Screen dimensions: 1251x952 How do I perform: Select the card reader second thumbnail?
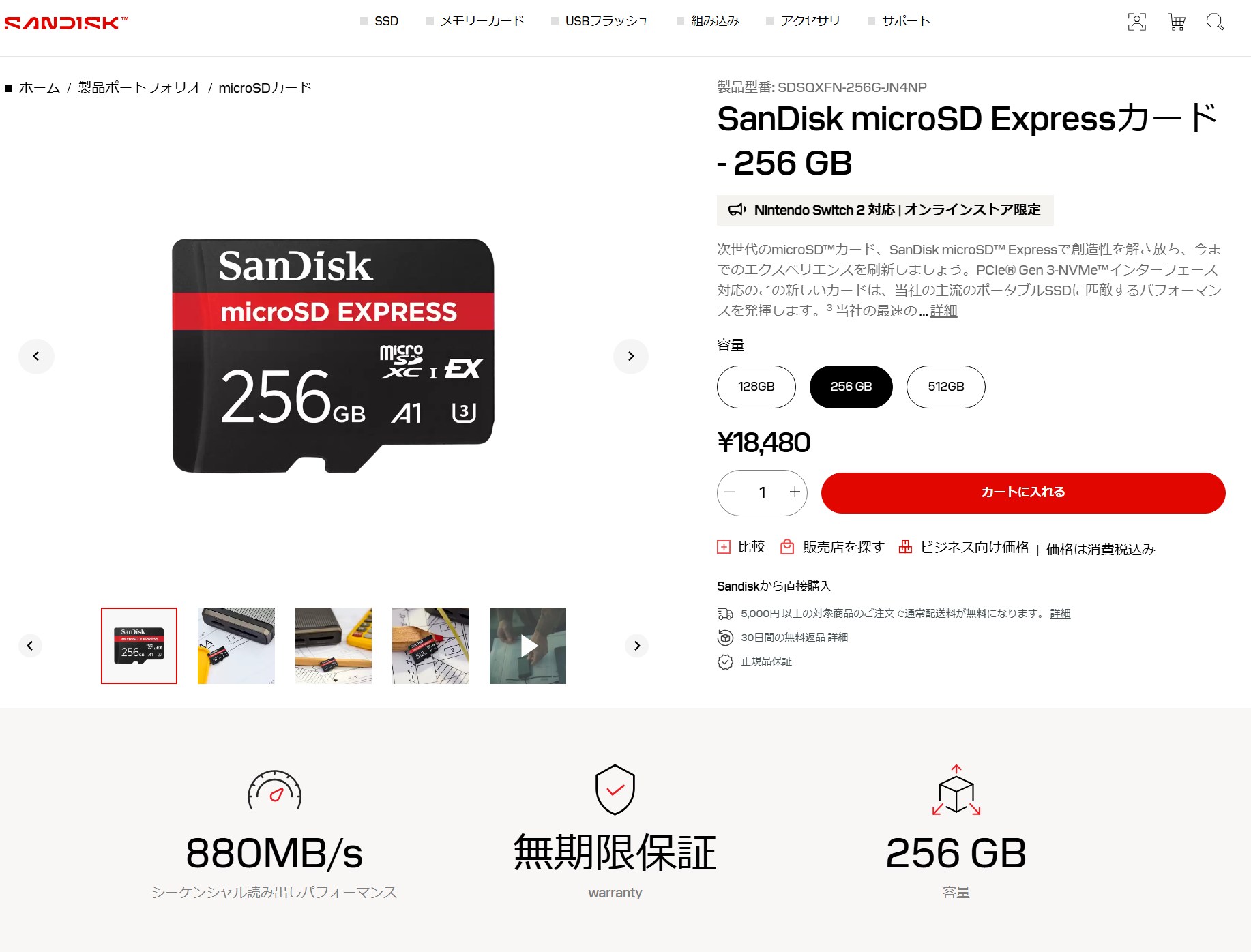click(236, 646)
